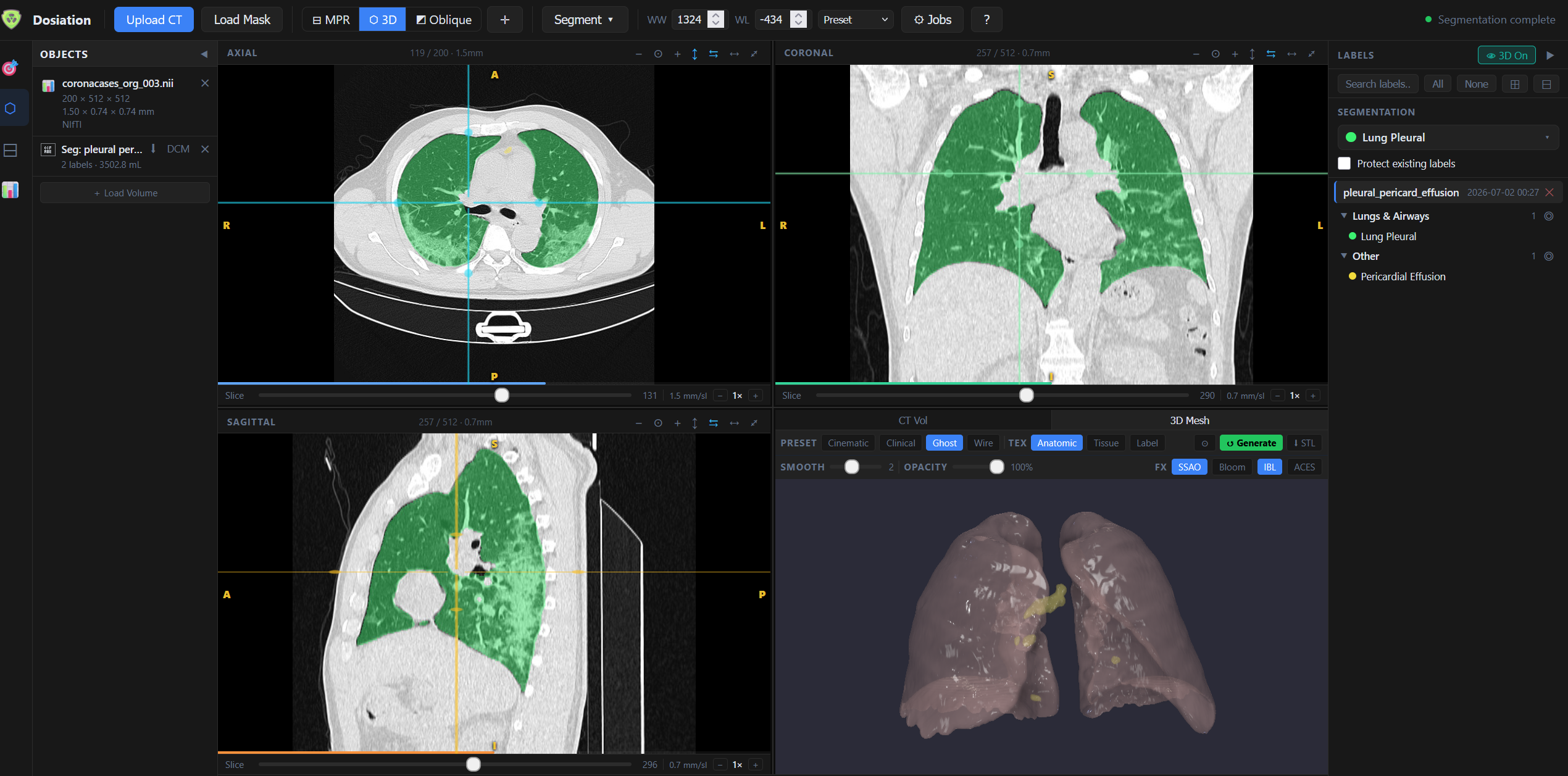Open the Preset window dropdown
This screenshot has height=776, width=1568.
[x=855, y=20]
